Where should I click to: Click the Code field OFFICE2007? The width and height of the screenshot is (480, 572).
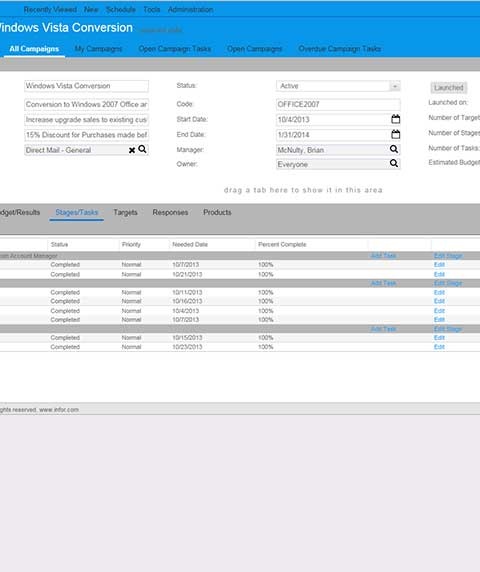338,104
